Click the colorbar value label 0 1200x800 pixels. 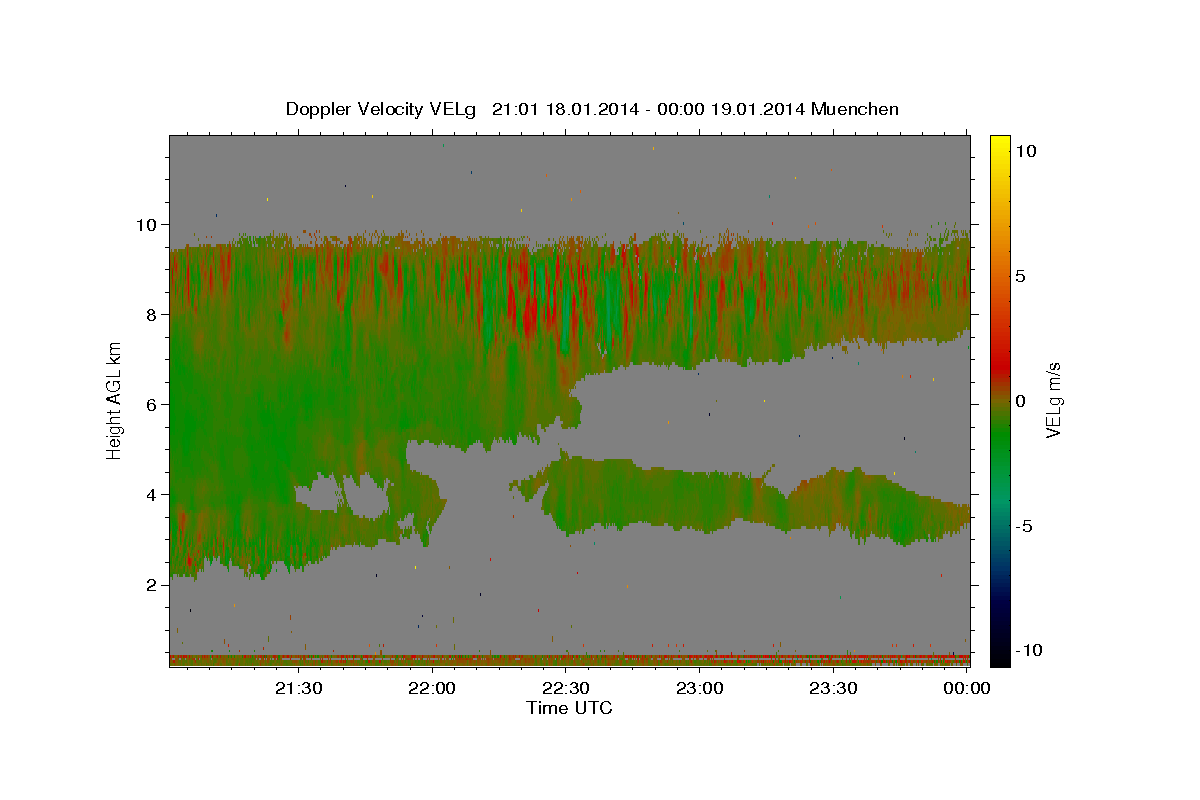pos(1020,401)
